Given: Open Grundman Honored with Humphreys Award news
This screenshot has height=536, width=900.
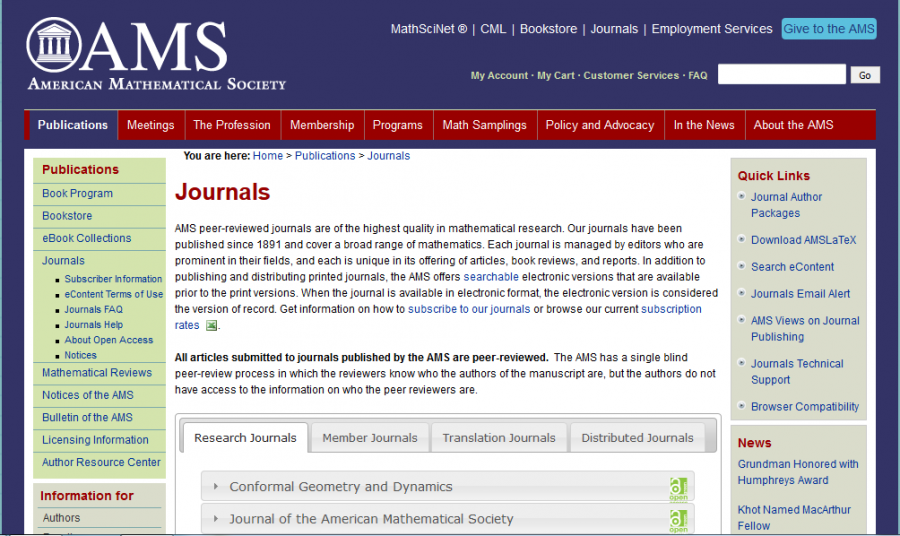Looking at the screenshot, I should pyautogui.click(x=798, y=472).
